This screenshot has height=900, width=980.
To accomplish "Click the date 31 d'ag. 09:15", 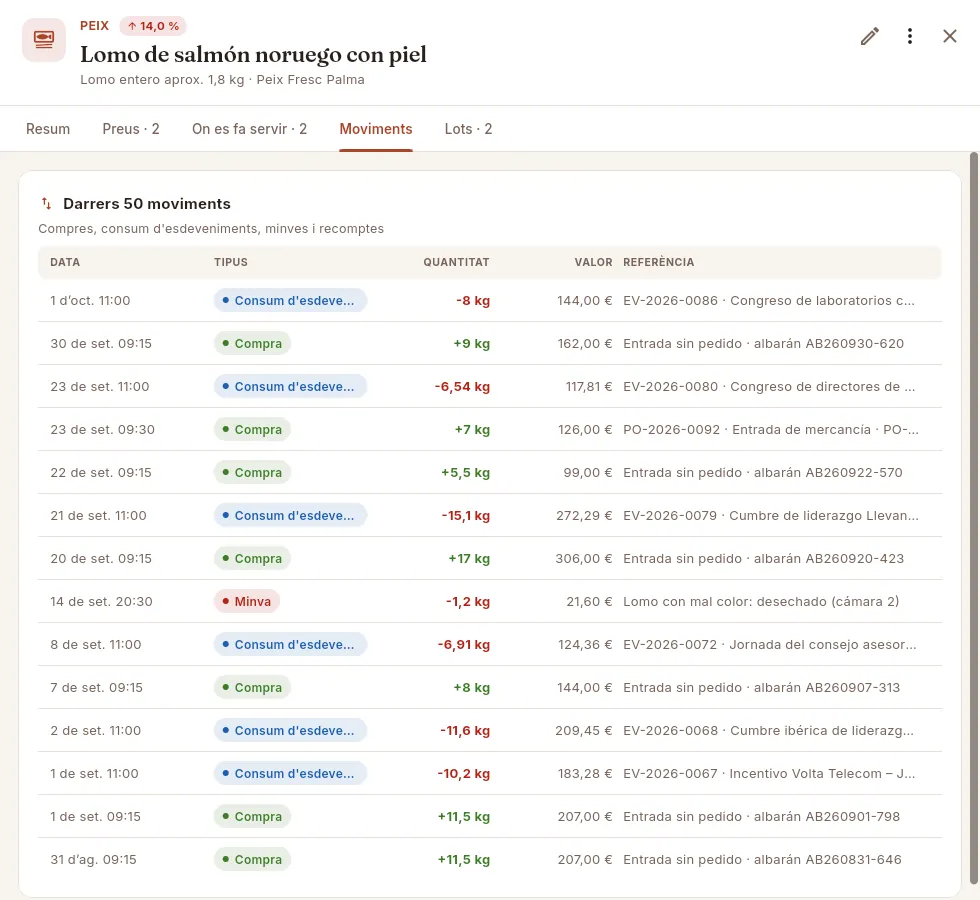I will [x=93, y=860].
